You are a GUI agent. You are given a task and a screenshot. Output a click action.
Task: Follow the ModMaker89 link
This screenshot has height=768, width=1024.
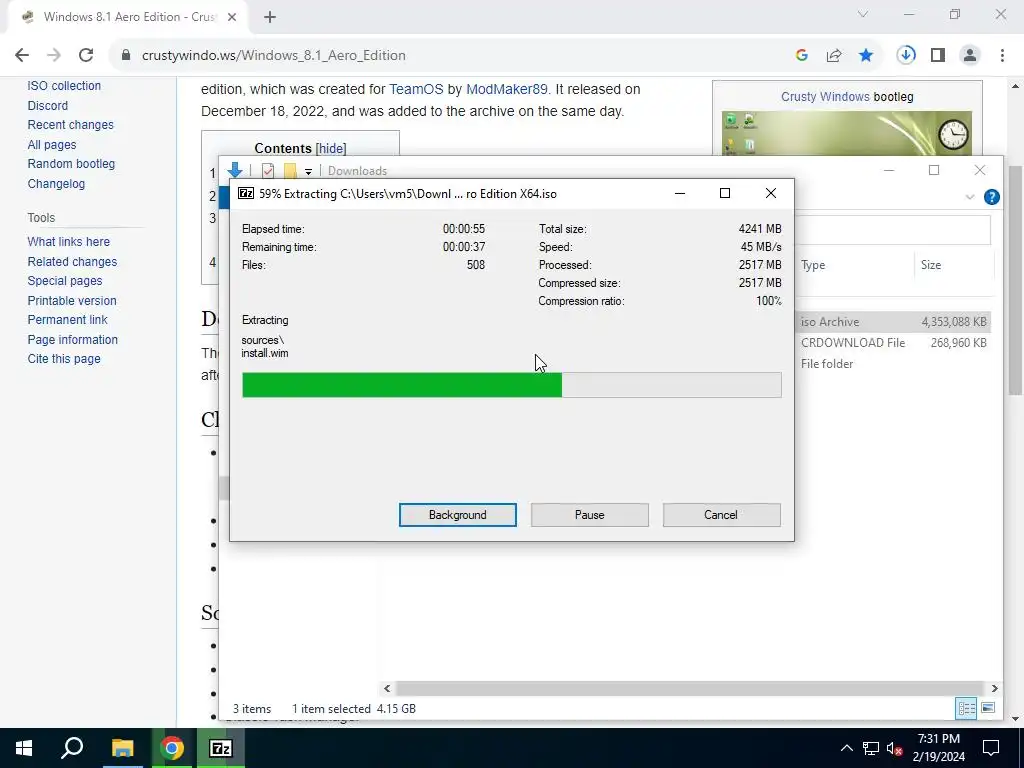click(x=507, y=89)
